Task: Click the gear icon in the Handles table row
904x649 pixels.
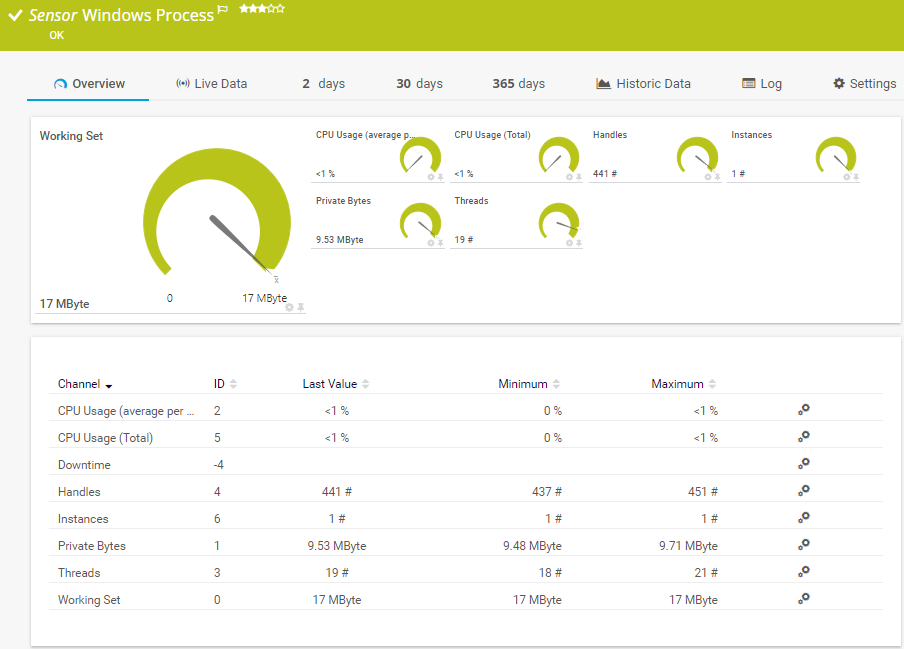Action: [x=803, y=491]
